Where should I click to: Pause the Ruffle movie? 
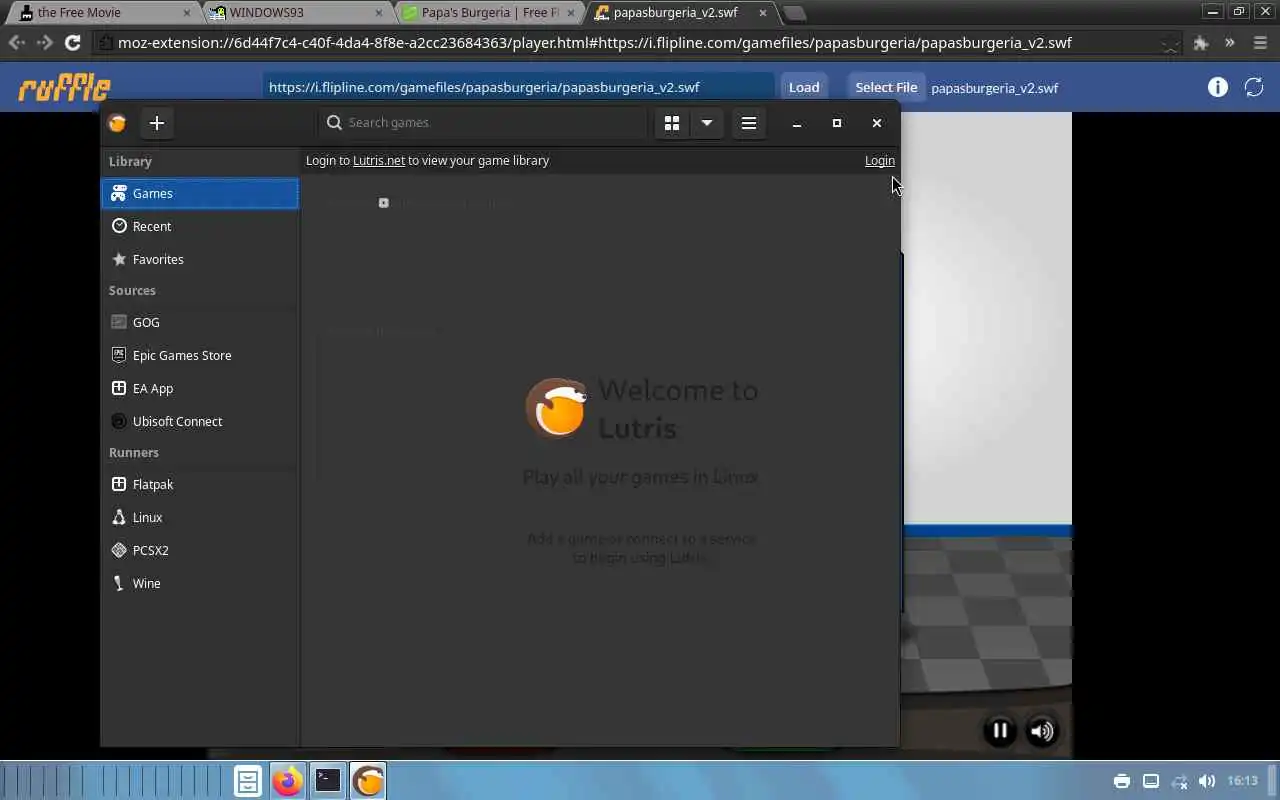pos(1000,731)
